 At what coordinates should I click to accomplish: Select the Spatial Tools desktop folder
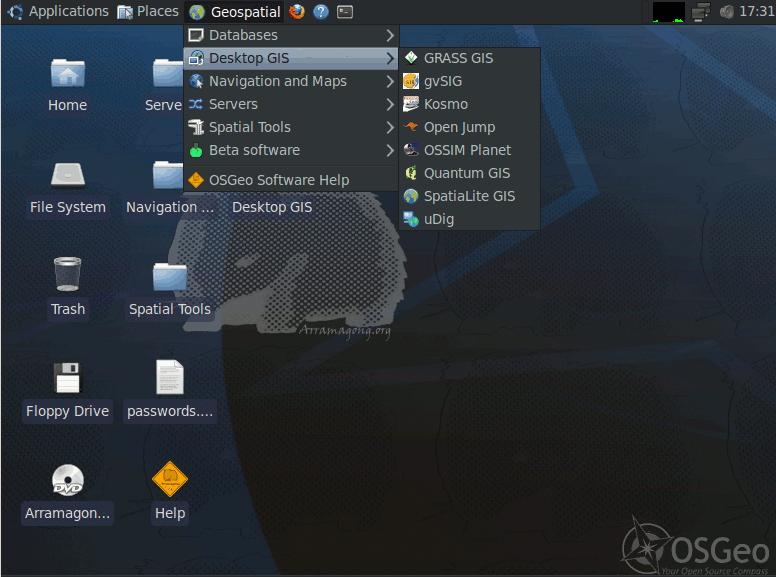(x=170, y=277)
